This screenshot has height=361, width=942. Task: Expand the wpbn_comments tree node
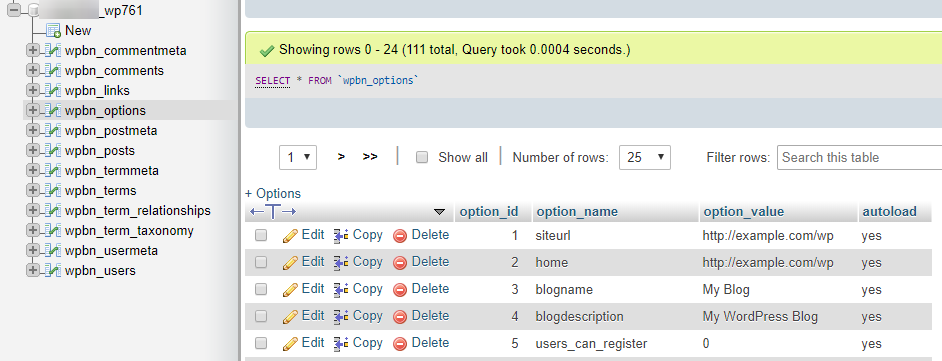(32, 70)
